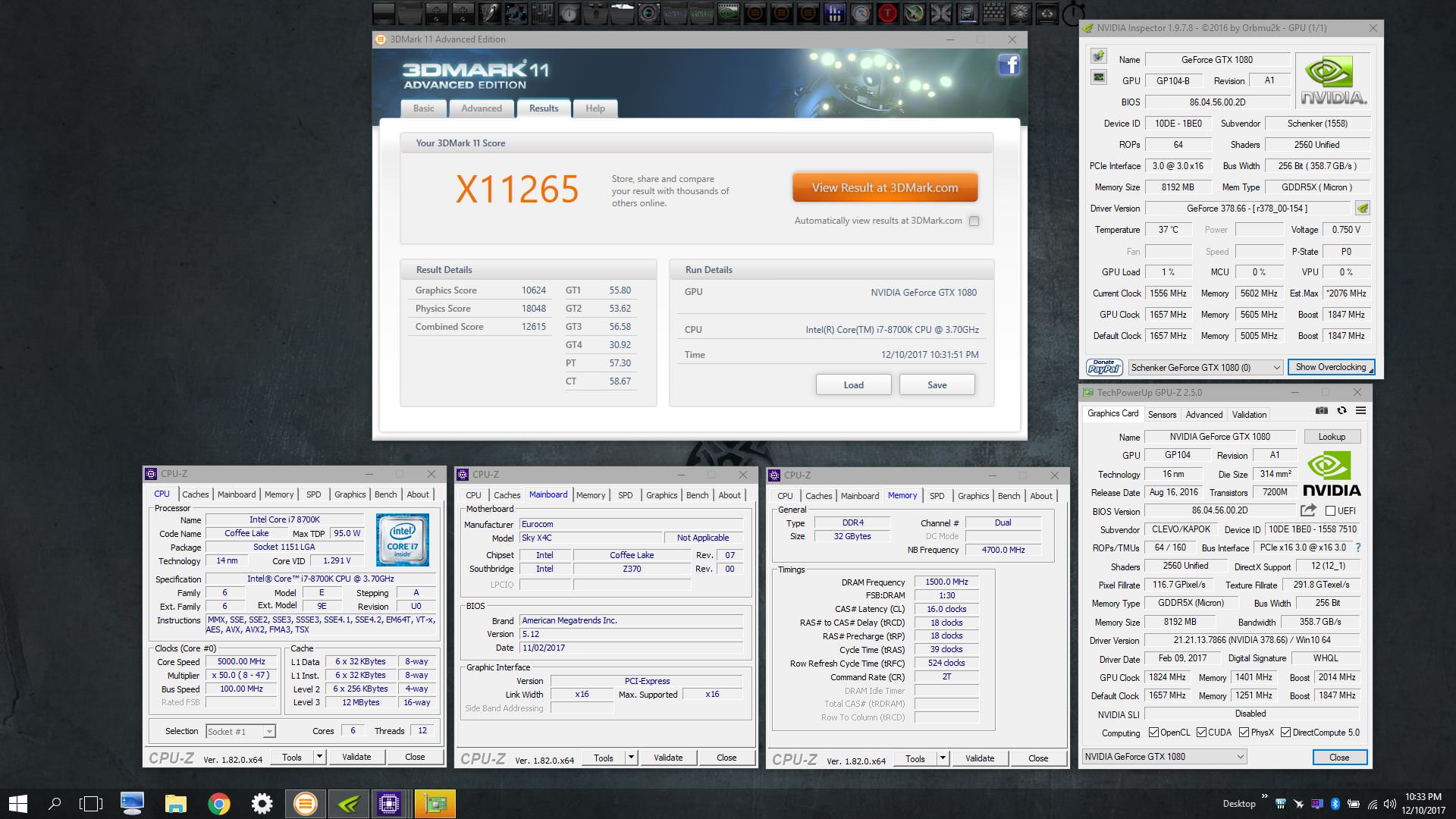Screen dimensions: 1456x819
Task: Click the BIOS export share icon
Action: tap(1308, 510)
